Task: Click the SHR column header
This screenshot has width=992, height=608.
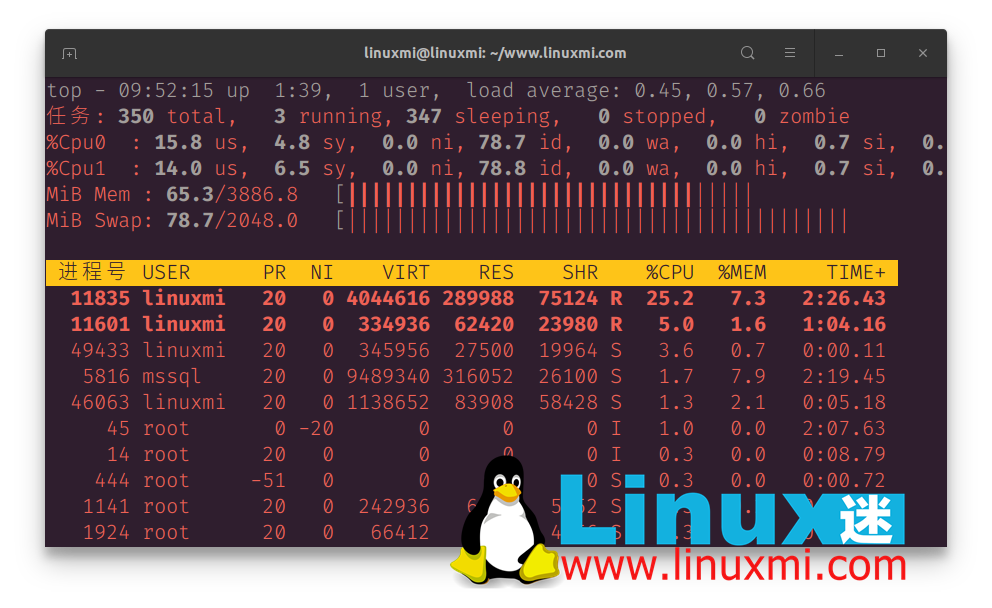Action: 580,273
